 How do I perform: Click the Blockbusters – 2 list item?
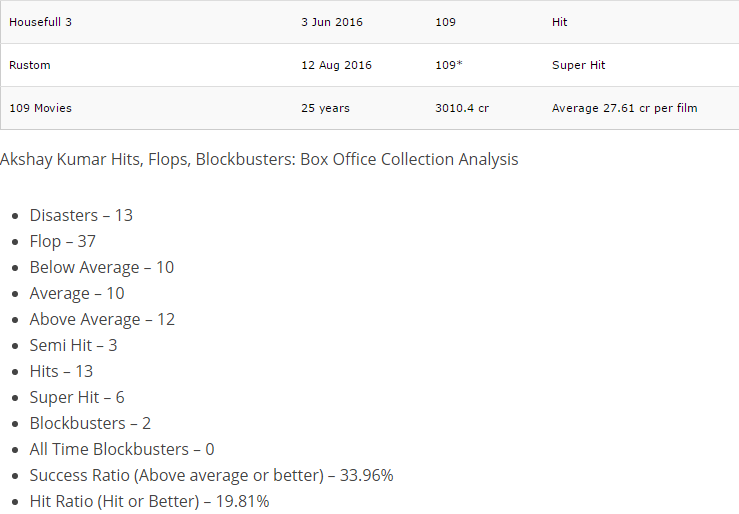pyautogui.click(x=90, y=423)
